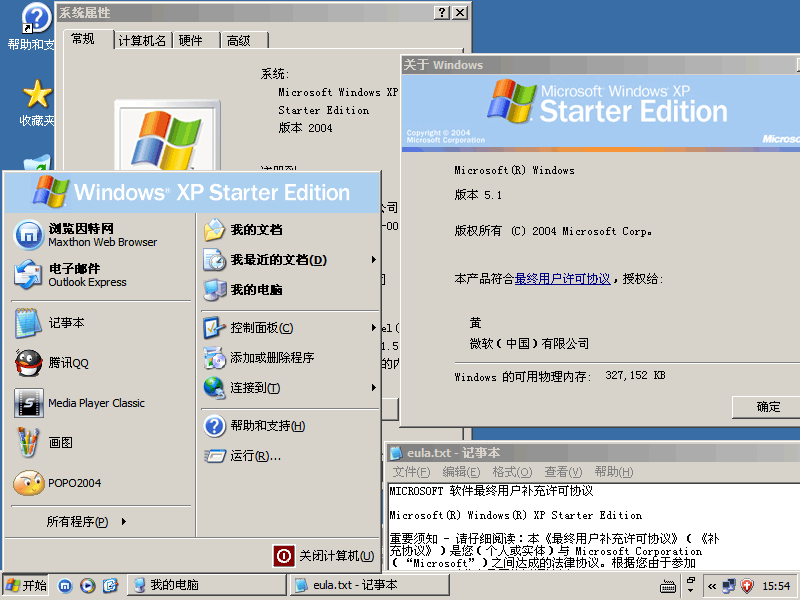Viewport: 800px width, 600px height.
Task: Open 编辑 menu in Notepad
Action: point(461,472)
